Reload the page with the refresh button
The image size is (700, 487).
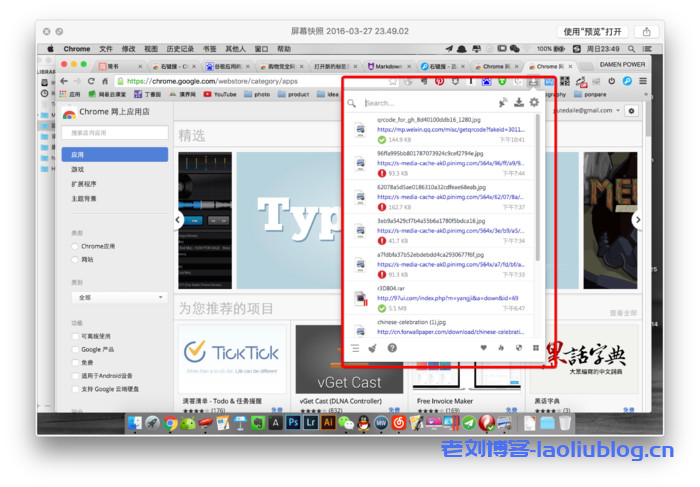(91, 81)
